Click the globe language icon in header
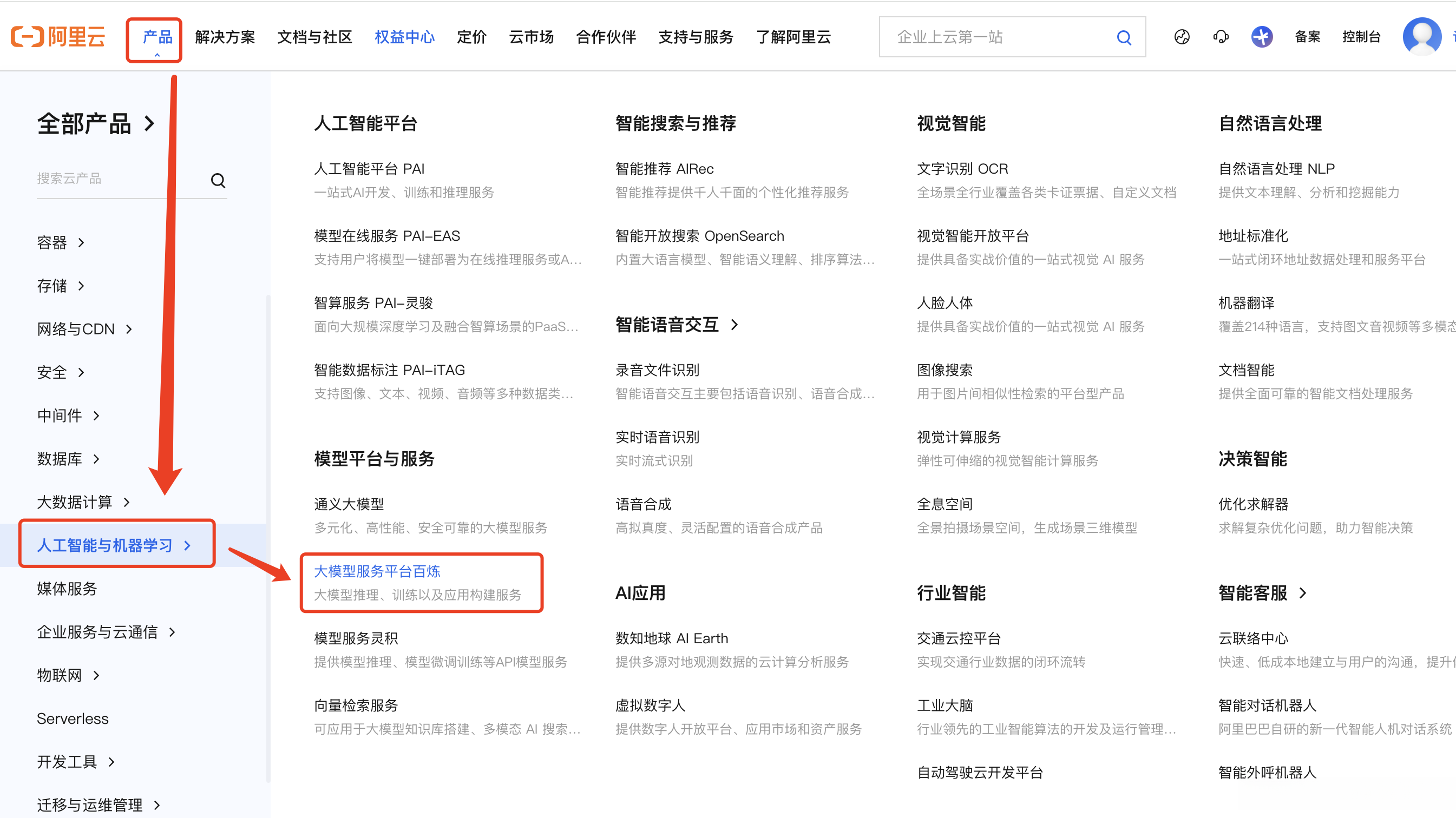 (1181, 37)
